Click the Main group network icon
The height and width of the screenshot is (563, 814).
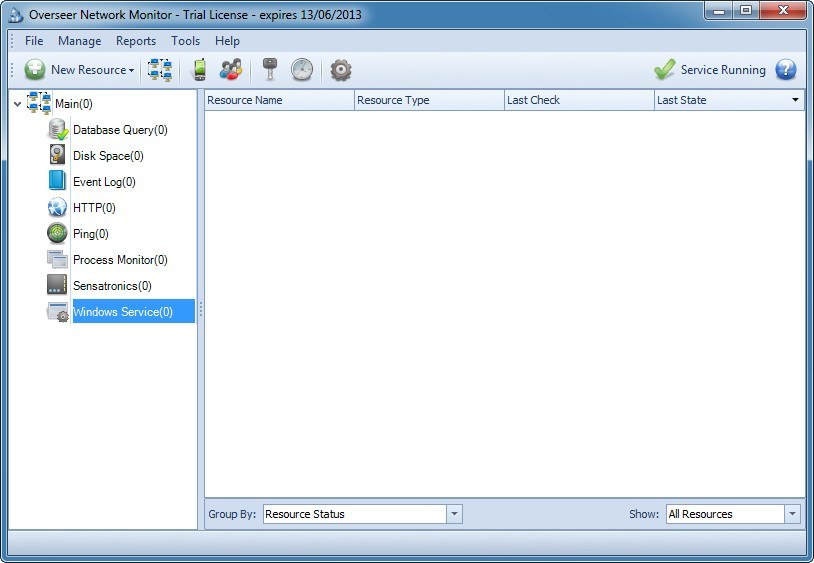pyautogui.click(x=39, y=103)
